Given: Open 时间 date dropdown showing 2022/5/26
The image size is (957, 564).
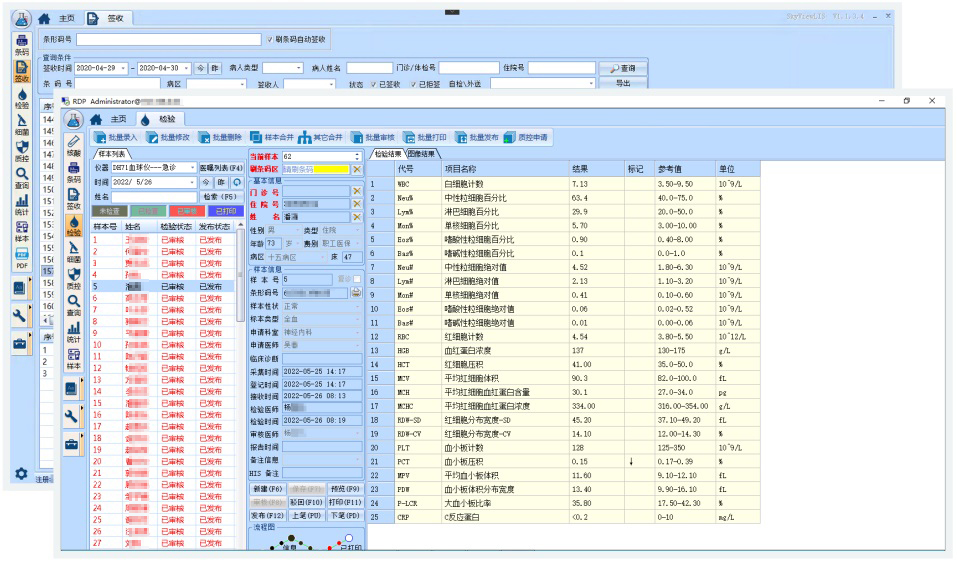Looking at the screenshot, I should (x=193, y=183).
